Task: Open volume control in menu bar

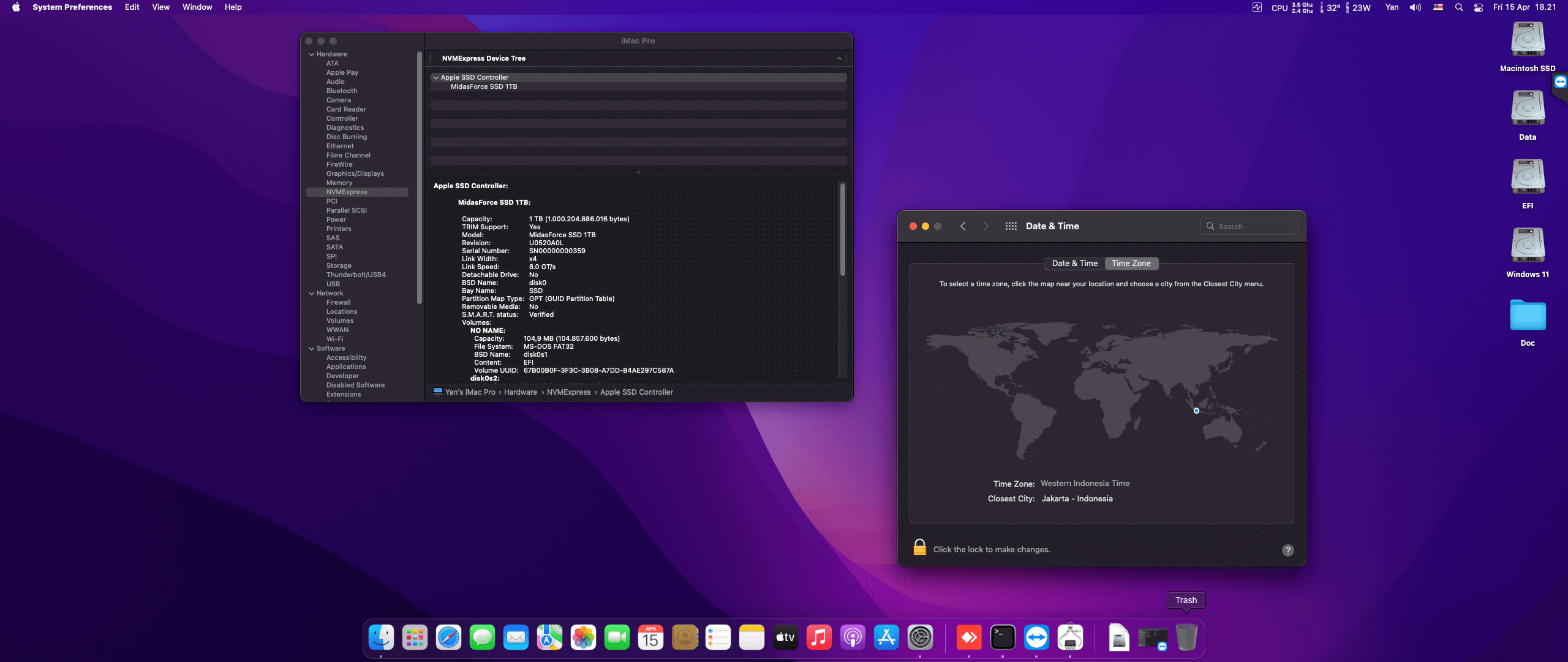Action: click(1415, 7)
